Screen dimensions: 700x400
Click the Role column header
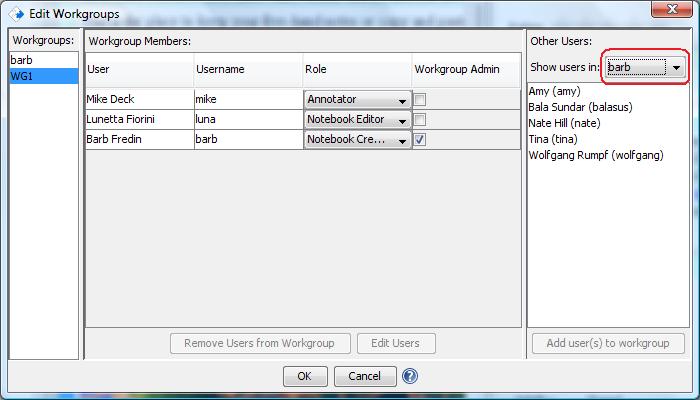[358, 70]
